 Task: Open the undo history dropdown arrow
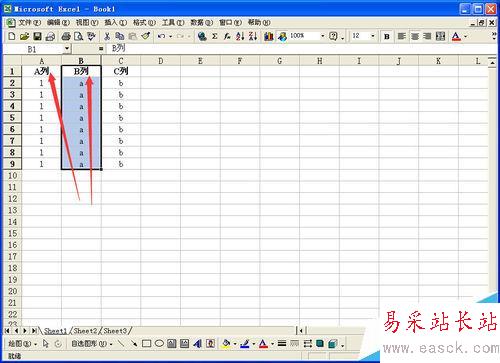click(171, 36)
